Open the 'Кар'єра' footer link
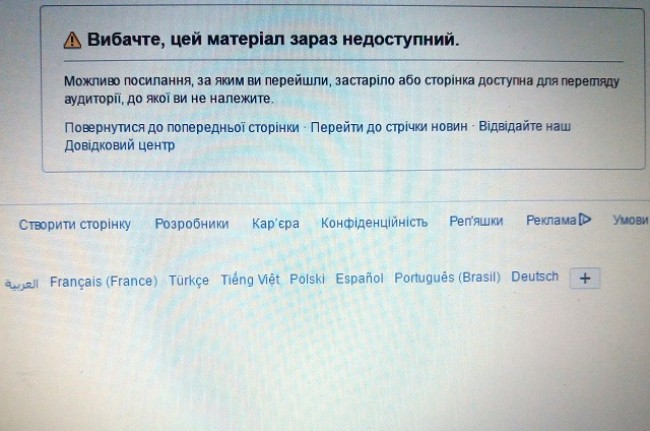 click(276, 223)
